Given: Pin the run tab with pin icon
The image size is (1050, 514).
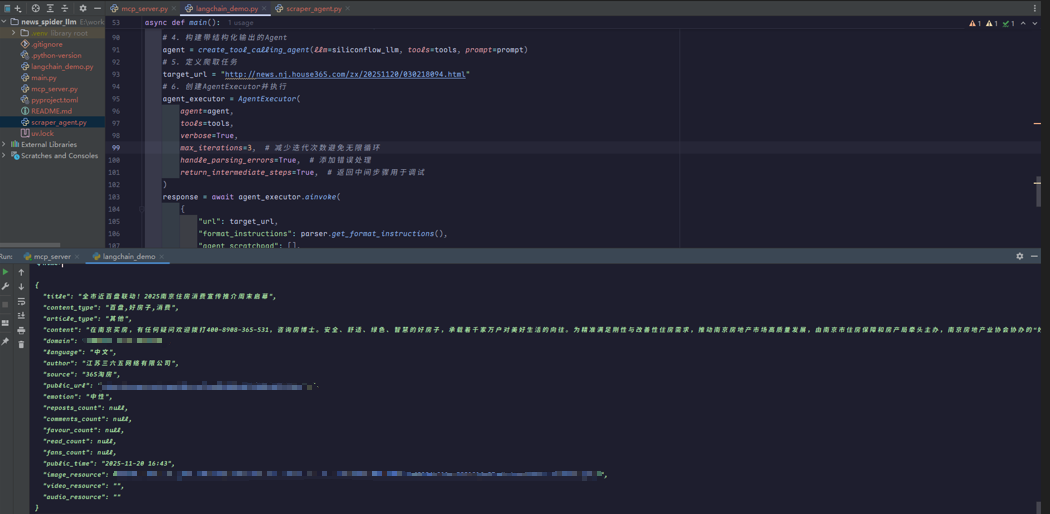Looking at the screenshot, I should click(5, 341).
